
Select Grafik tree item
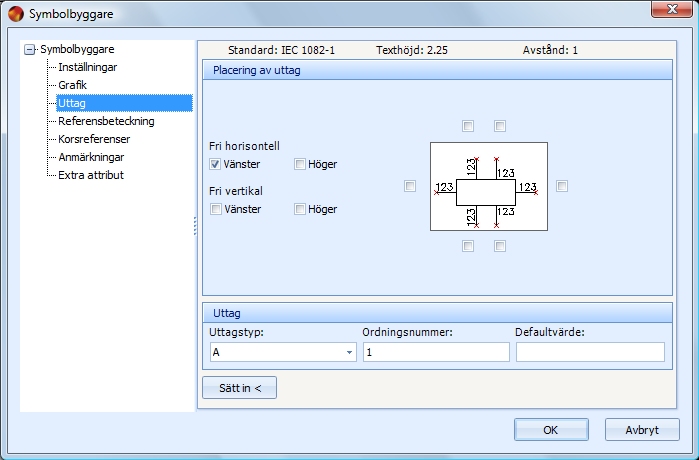click(72, 85)
